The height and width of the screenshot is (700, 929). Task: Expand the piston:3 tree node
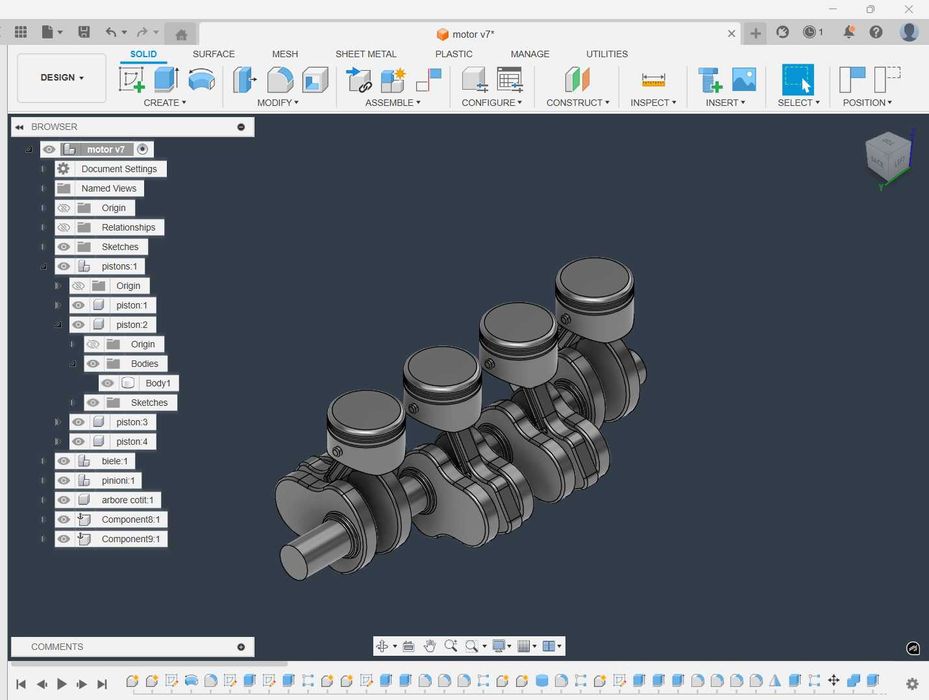pos(57,422)
